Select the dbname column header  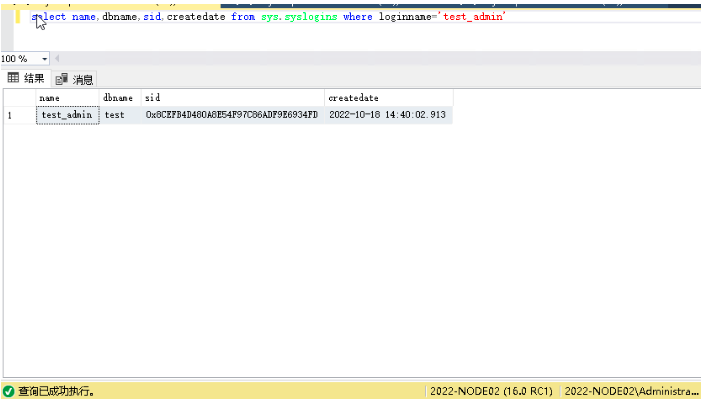coord(120,98)
